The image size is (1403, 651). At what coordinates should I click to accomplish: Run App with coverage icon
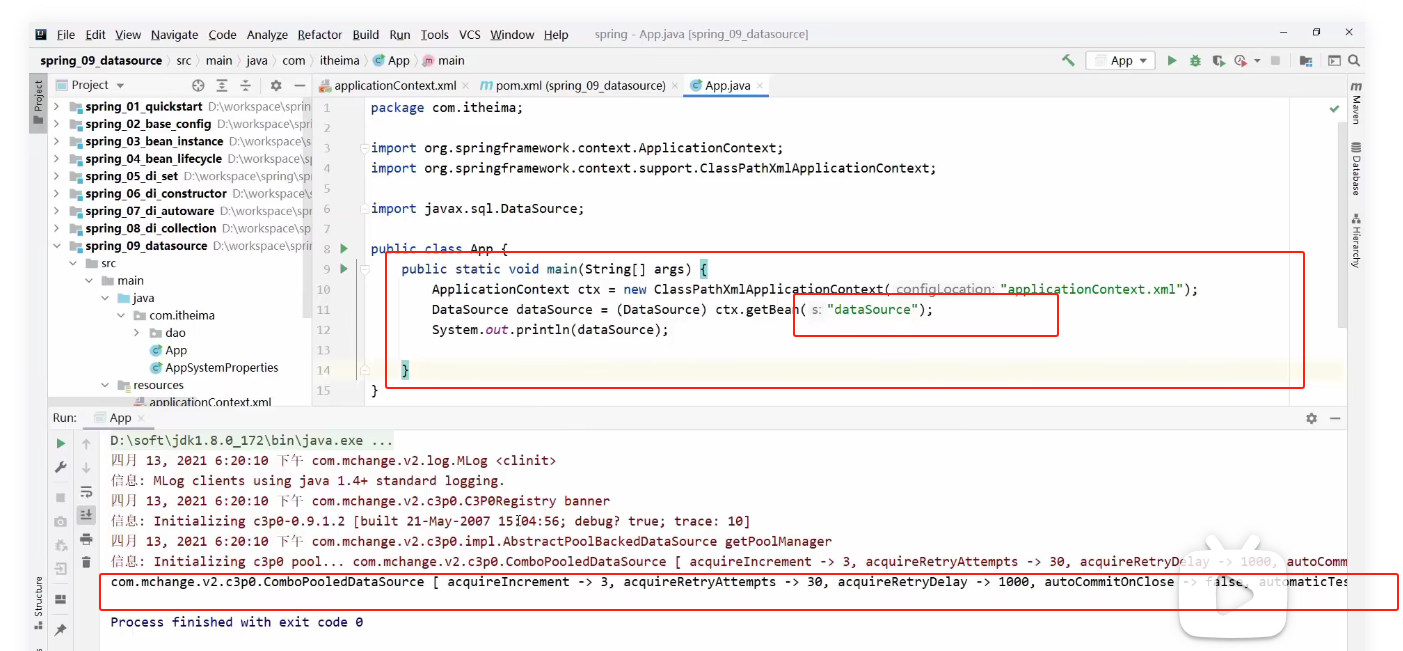coord(1218,60)
